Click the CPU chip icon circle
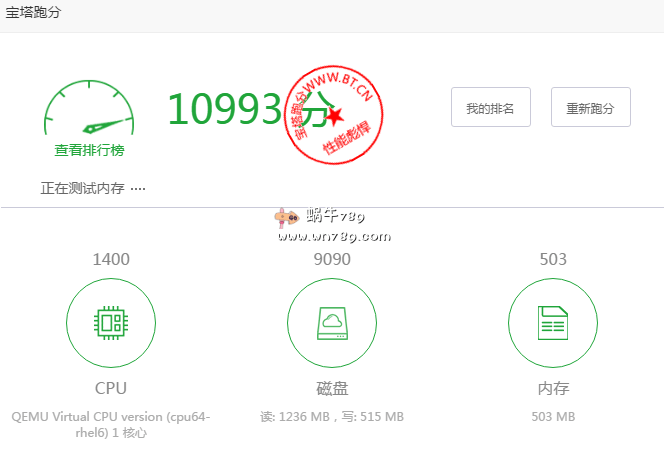Image resolution: width=664 pixels, height=450 pixels. pyautogui.click(x=110, y=322)
